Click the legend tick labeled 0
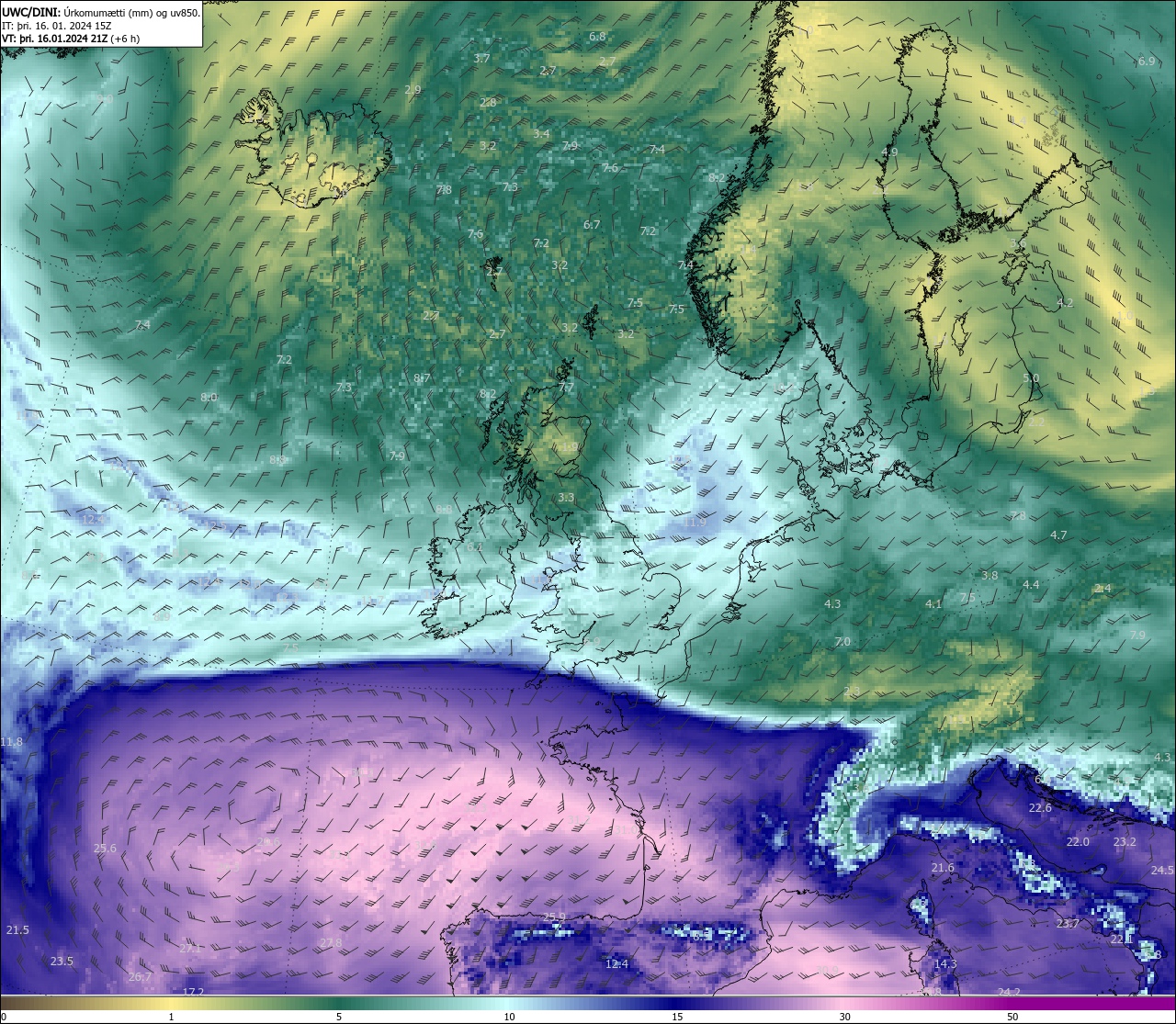The image size is (1176, 1024). tap(3, 1017)
